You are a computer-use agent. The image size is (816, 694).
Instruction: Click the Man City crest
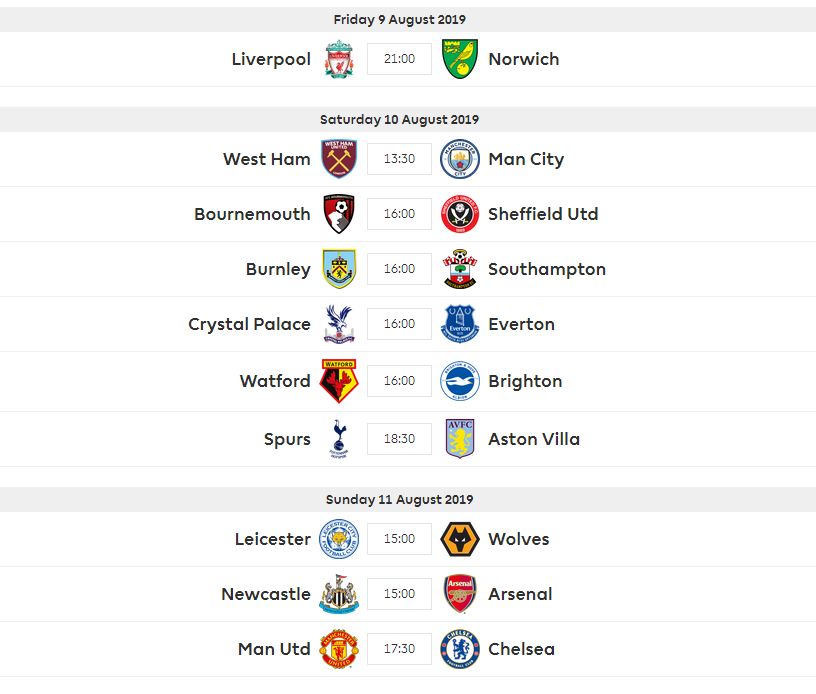(460, 159)
